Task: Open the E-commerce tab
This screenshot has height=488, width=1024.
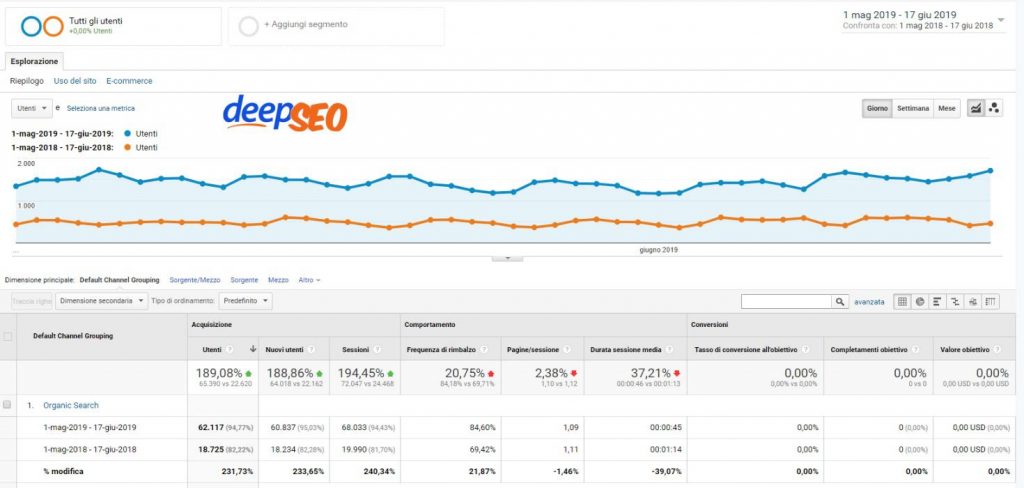Action: click(x=129, y=81)
